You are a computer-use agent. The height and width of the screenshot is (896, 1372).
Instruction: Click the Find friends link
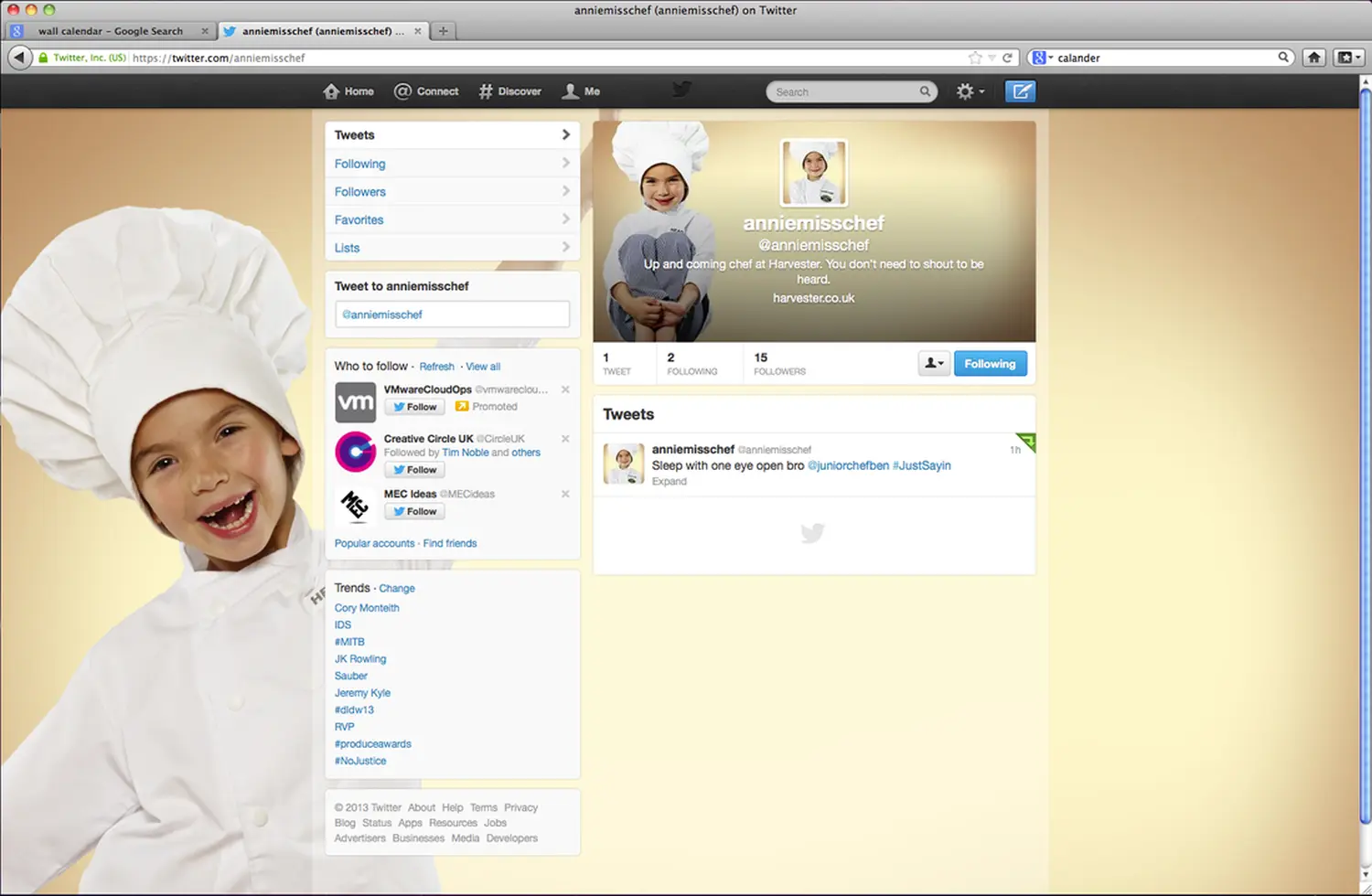tap(450, 543)
